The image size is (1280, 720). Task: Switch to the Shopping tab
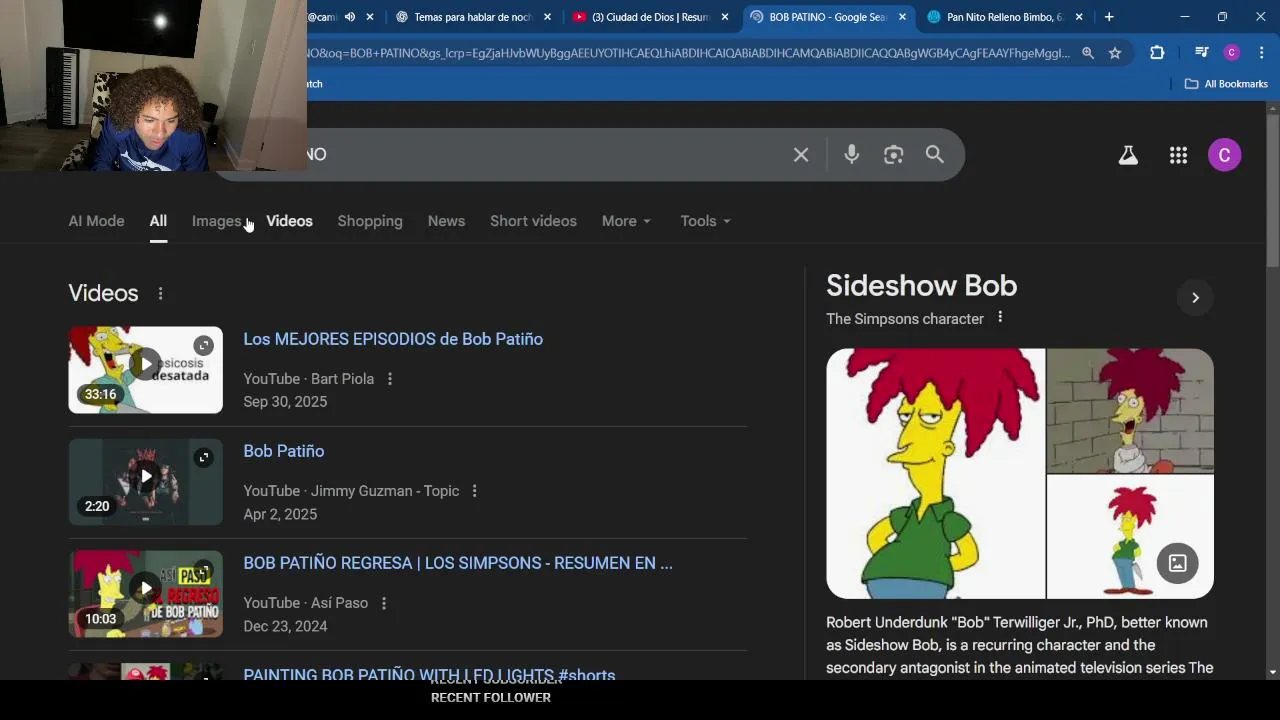[370, 221]
